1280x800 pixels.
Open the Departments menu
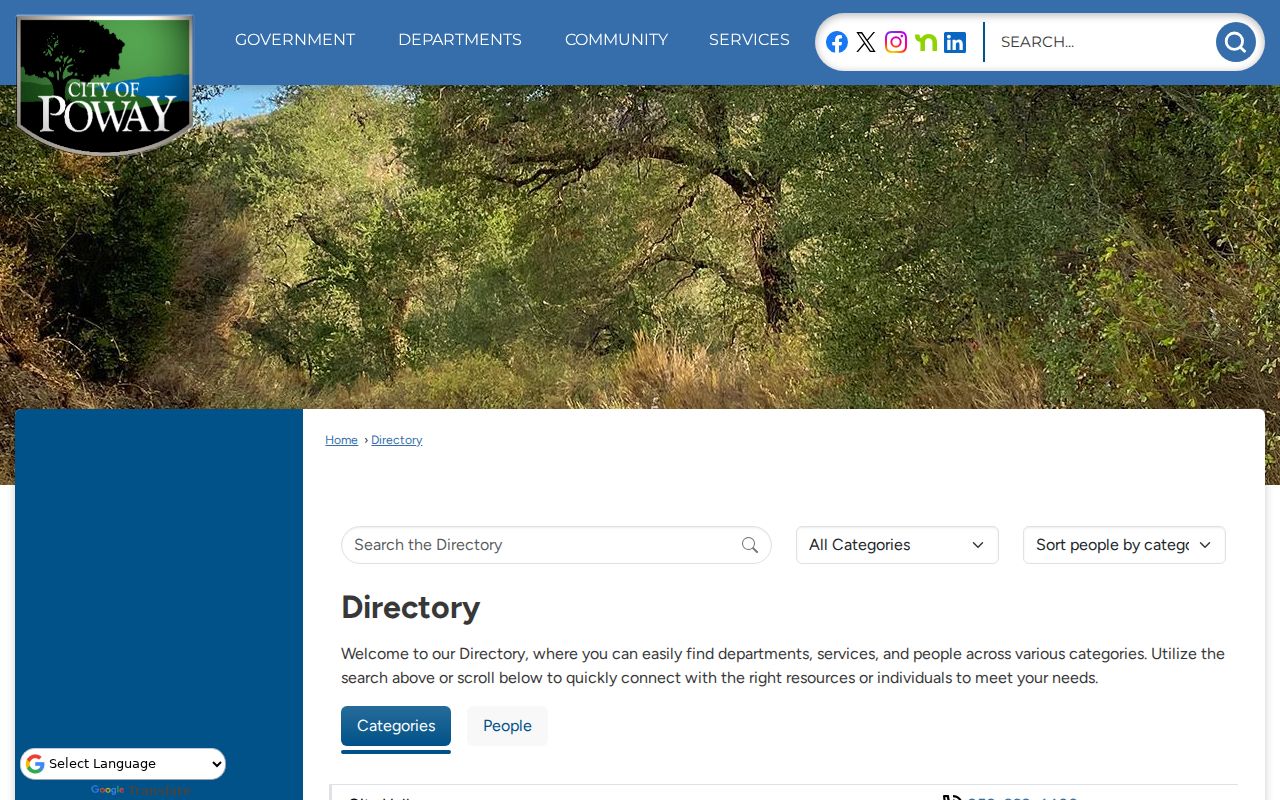click(x=460, y=40)
